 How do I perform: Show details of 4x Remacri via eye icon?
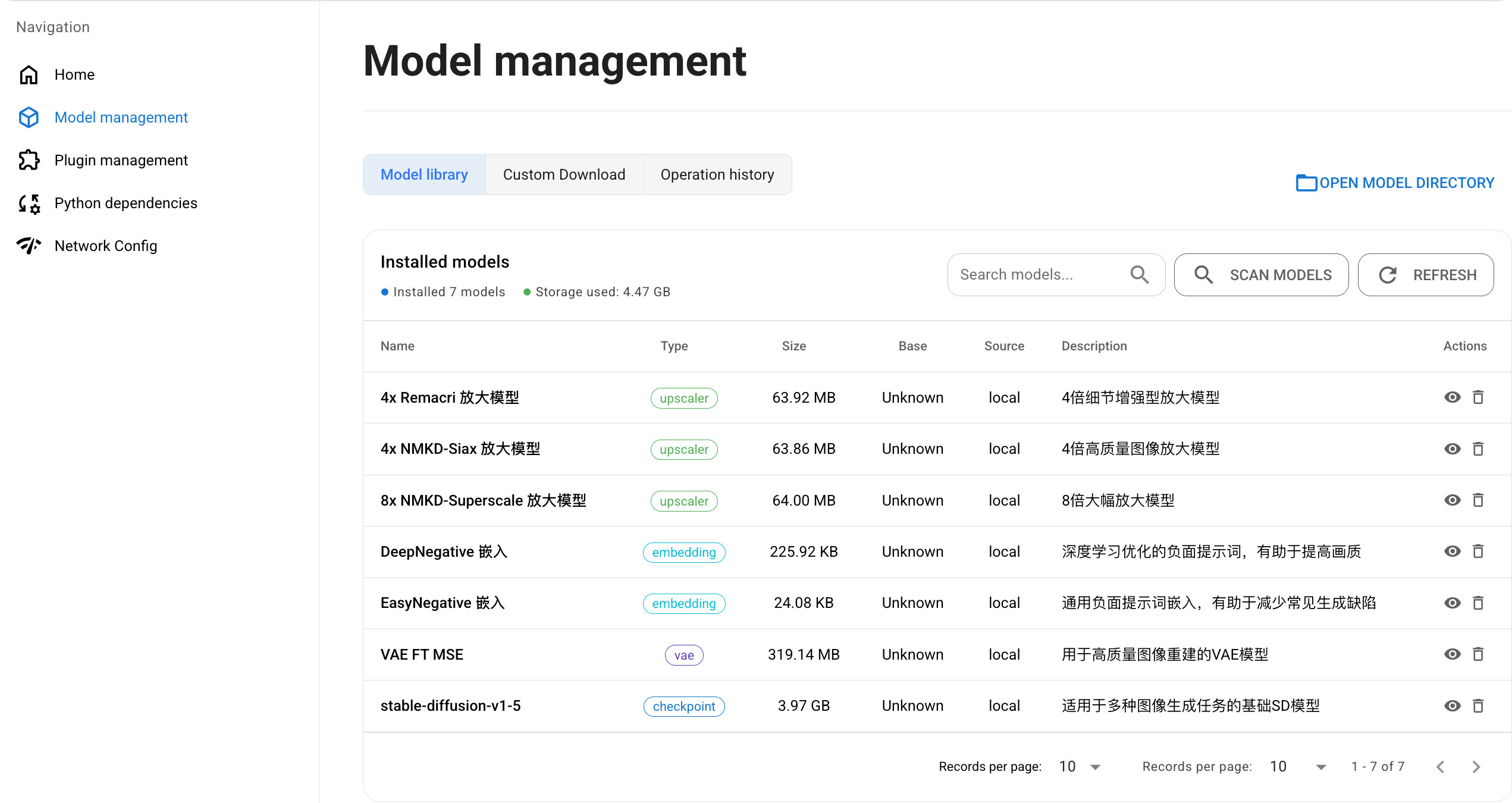(1452, 397)
